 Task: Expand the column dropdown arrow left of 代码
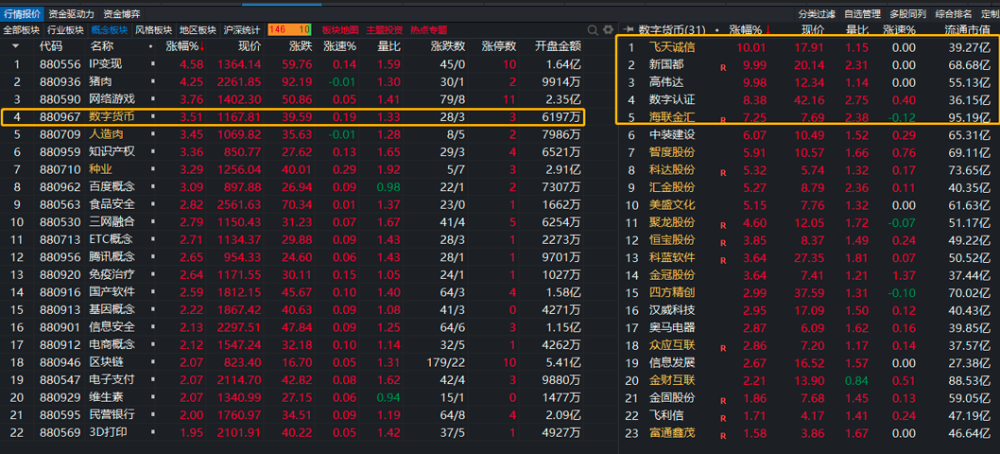tap(16, 46)
